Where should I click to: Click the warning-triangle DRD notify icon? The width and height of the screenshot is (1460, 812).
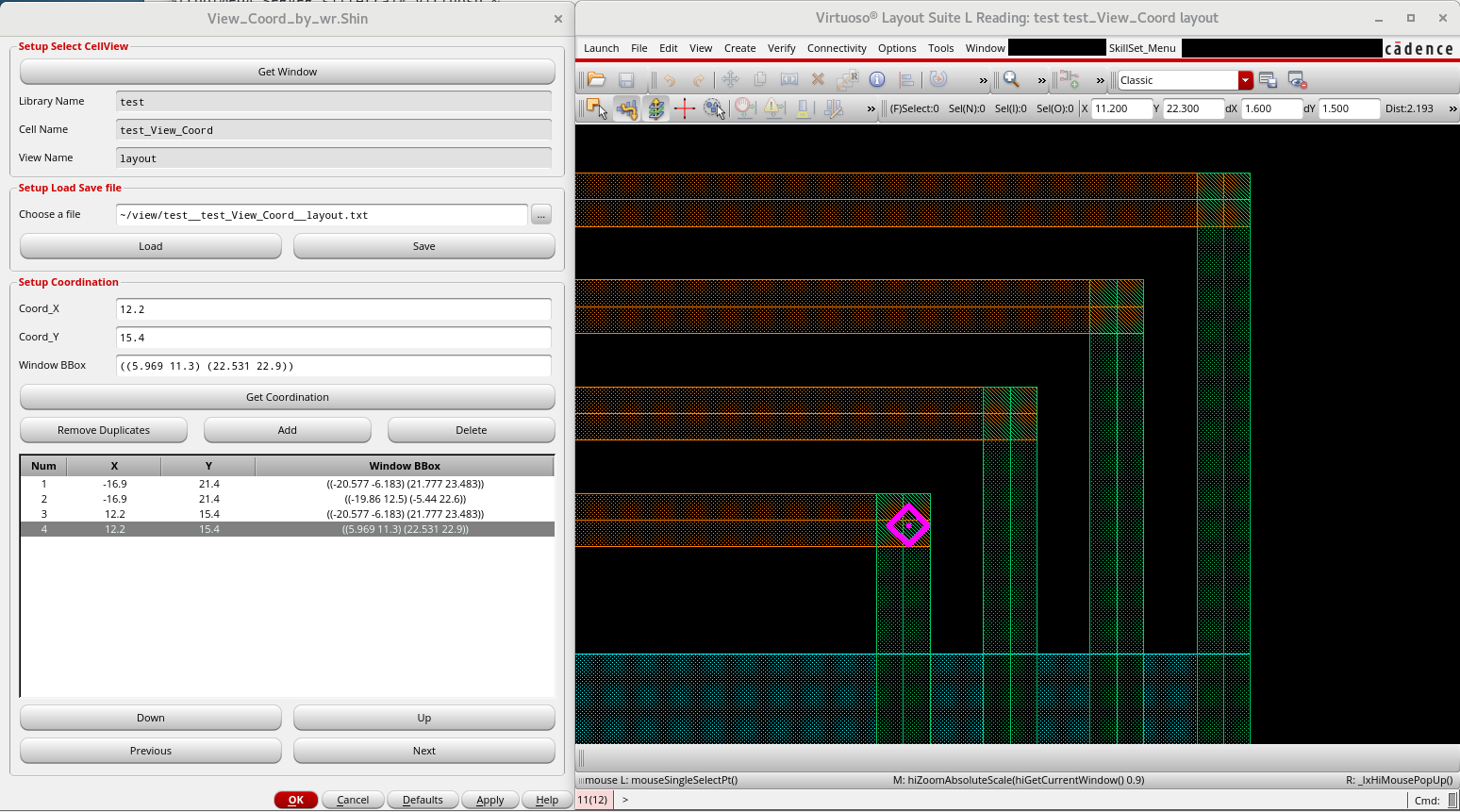coord(774,108)
